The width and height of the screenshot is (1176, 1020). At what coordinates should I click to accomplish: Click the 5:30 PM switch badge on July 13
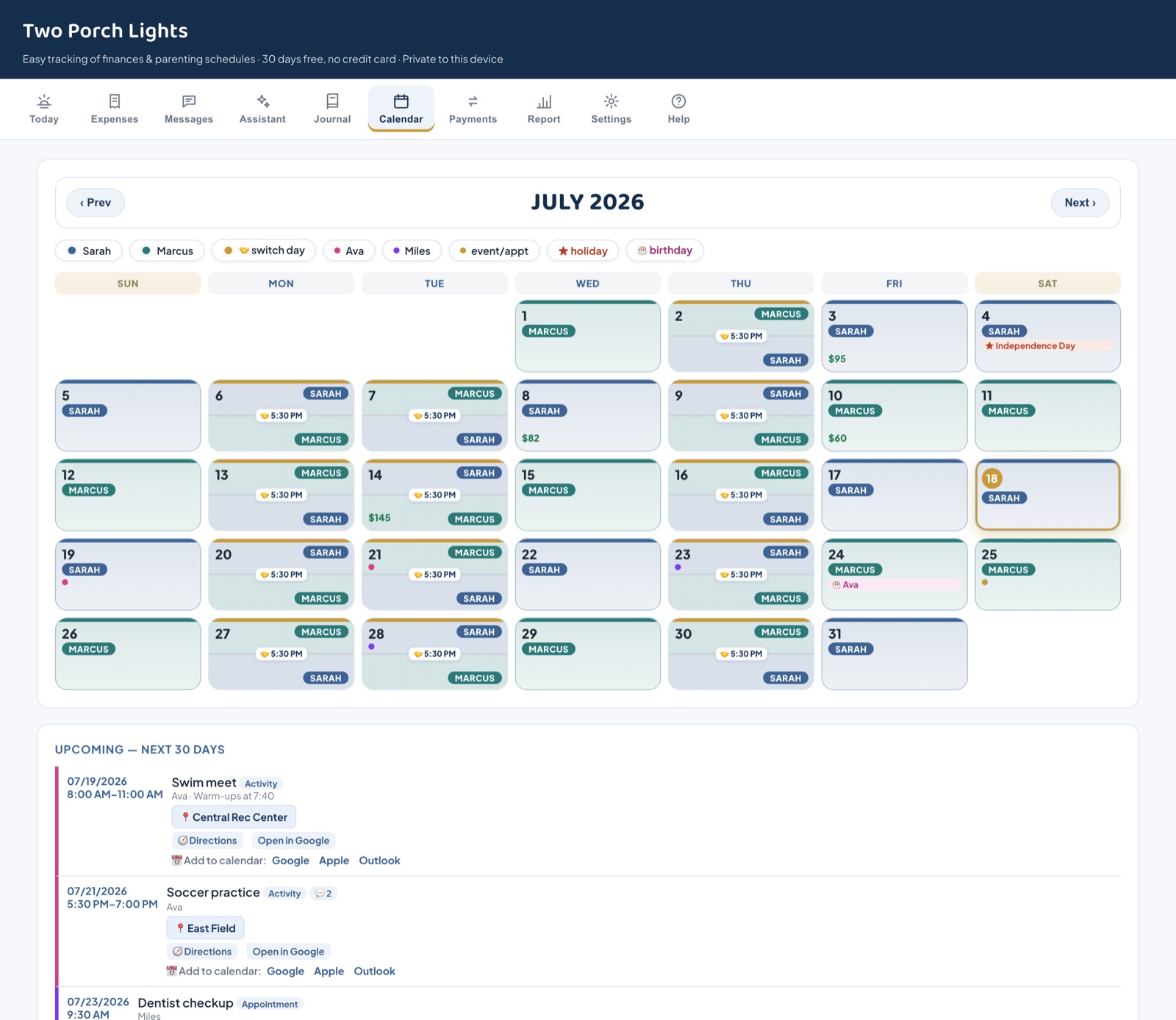282,495
